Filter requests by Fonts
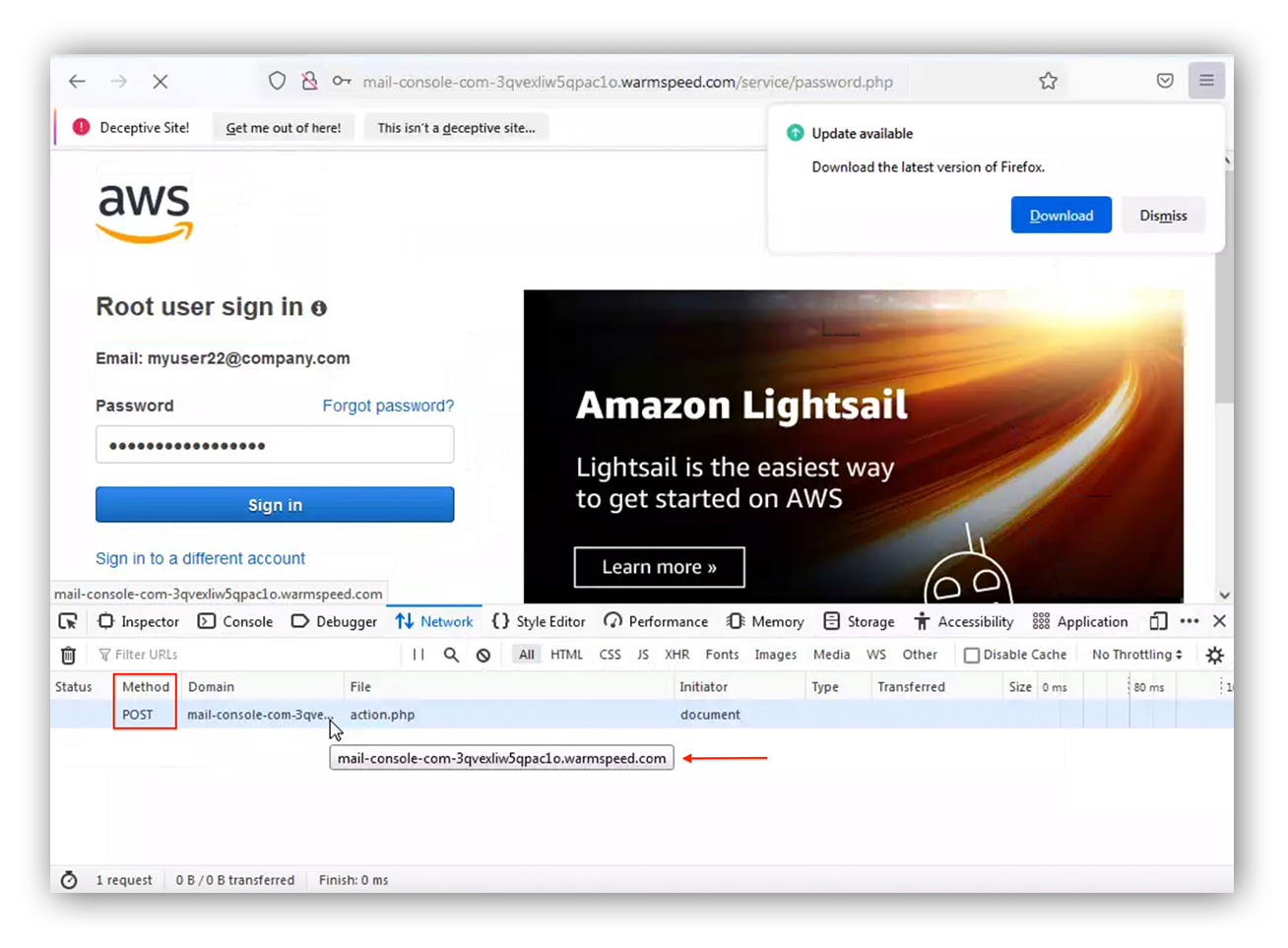The width and height of the screenshot is (1288, 948). (x=722, y=655)
